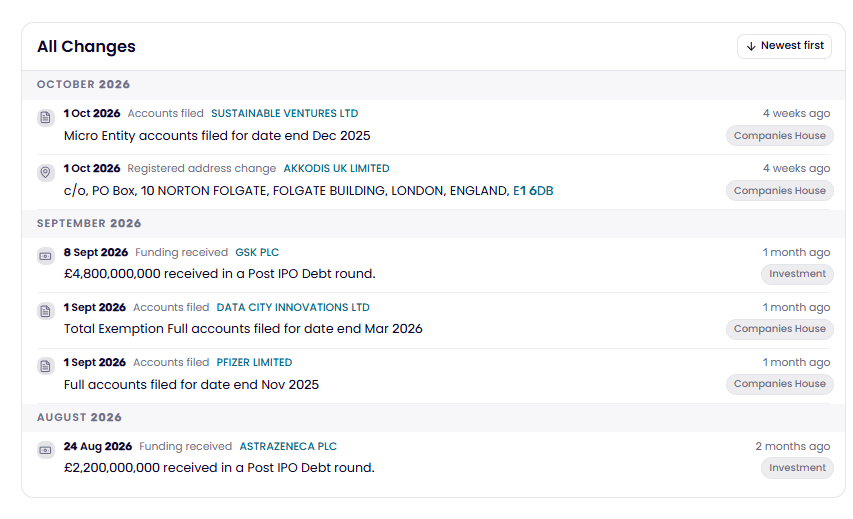Image resolution: width=853 pixels, height=519 pixels.
Task: Open PFIZER LIMITED company link
Action: click(254, 362)
